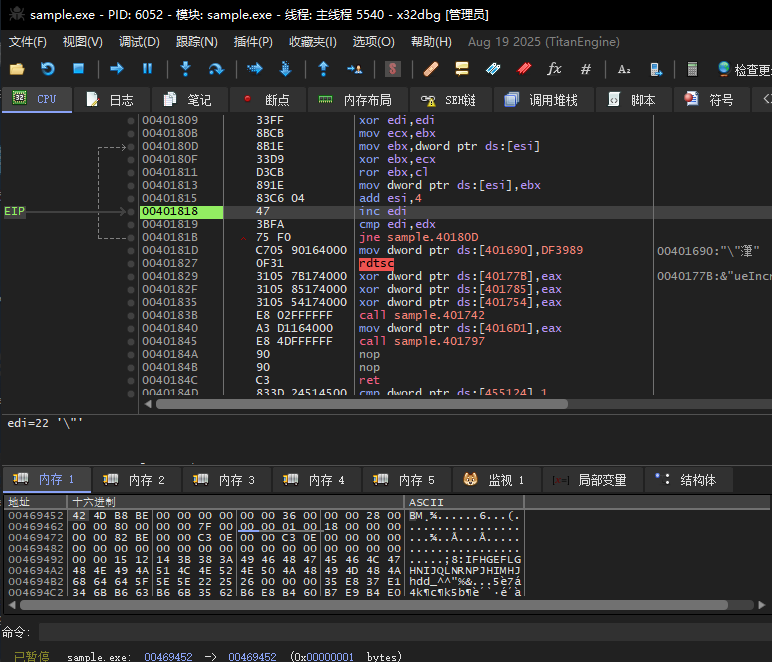The height and width of the screenshot is (662, 772).
Task: Restart the debugged program via restart icon
Action: 48,69
